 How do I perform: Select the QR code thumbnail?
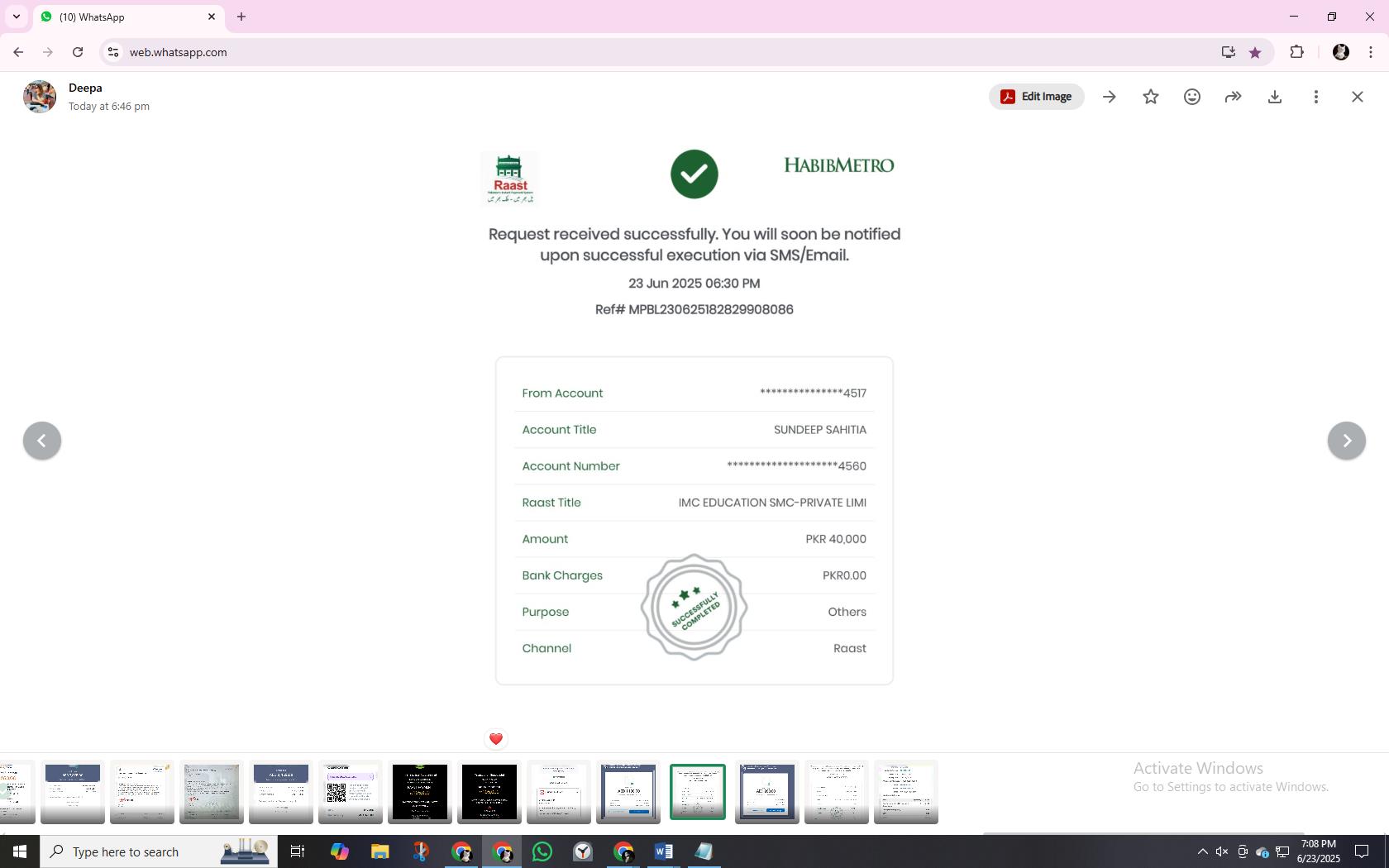point(351,792)
